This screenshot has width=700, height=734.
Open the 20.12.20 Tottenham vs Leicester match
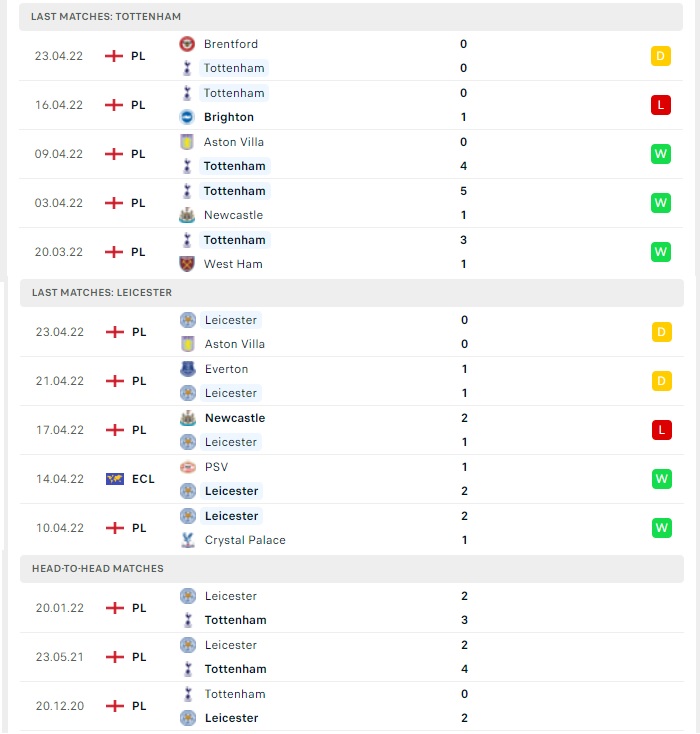pos(352,706)
